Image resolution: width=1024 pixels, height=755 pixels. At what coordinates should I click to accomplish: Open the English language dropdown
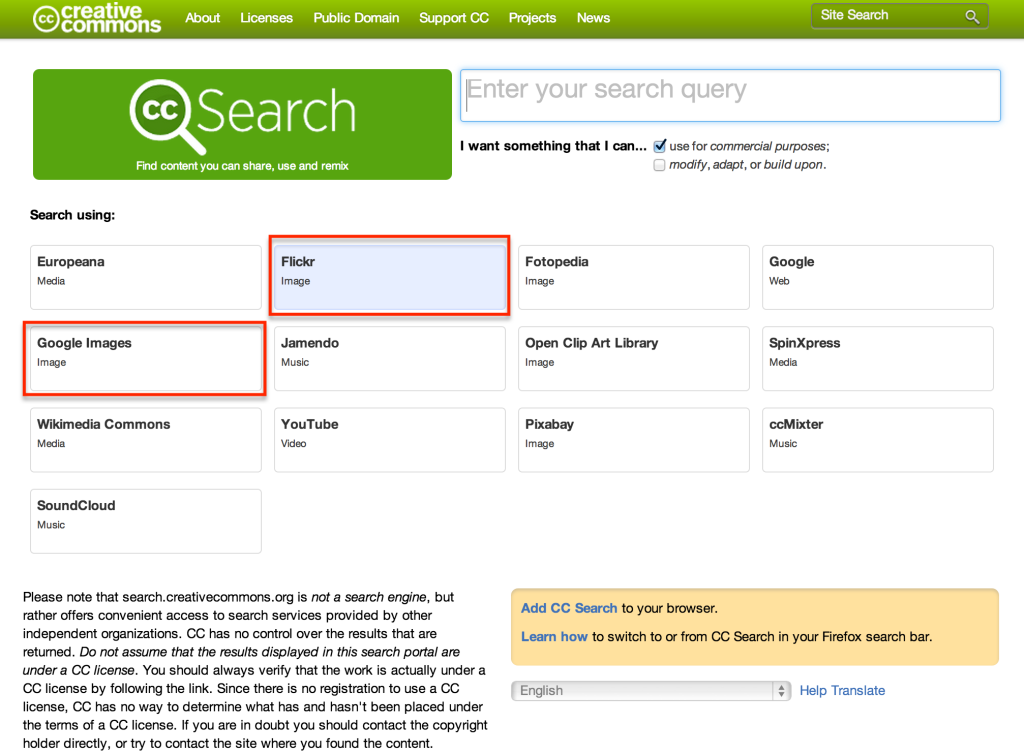651,690
